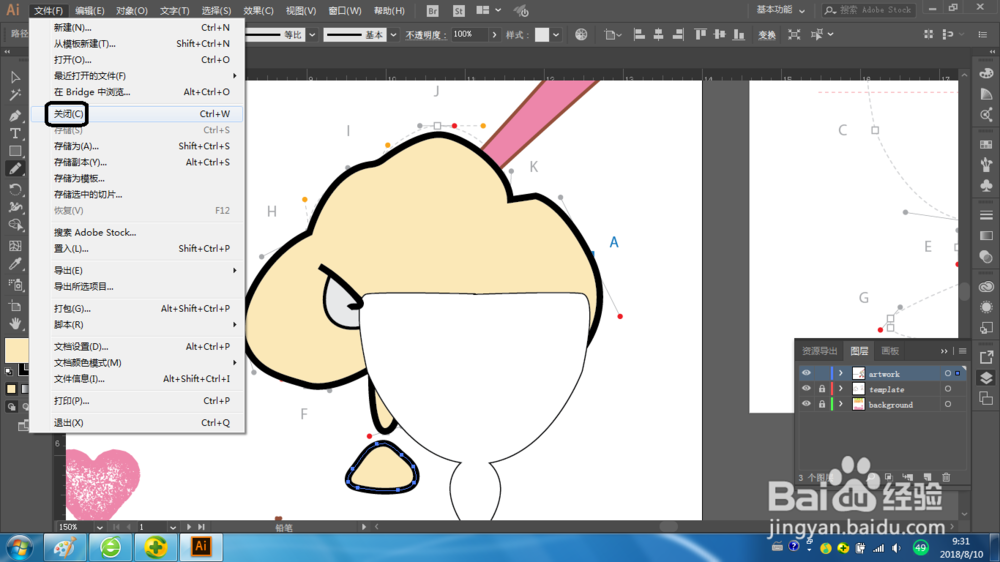
Task: Open the 样式 style dropdown
Action: (x=556, y=35)
